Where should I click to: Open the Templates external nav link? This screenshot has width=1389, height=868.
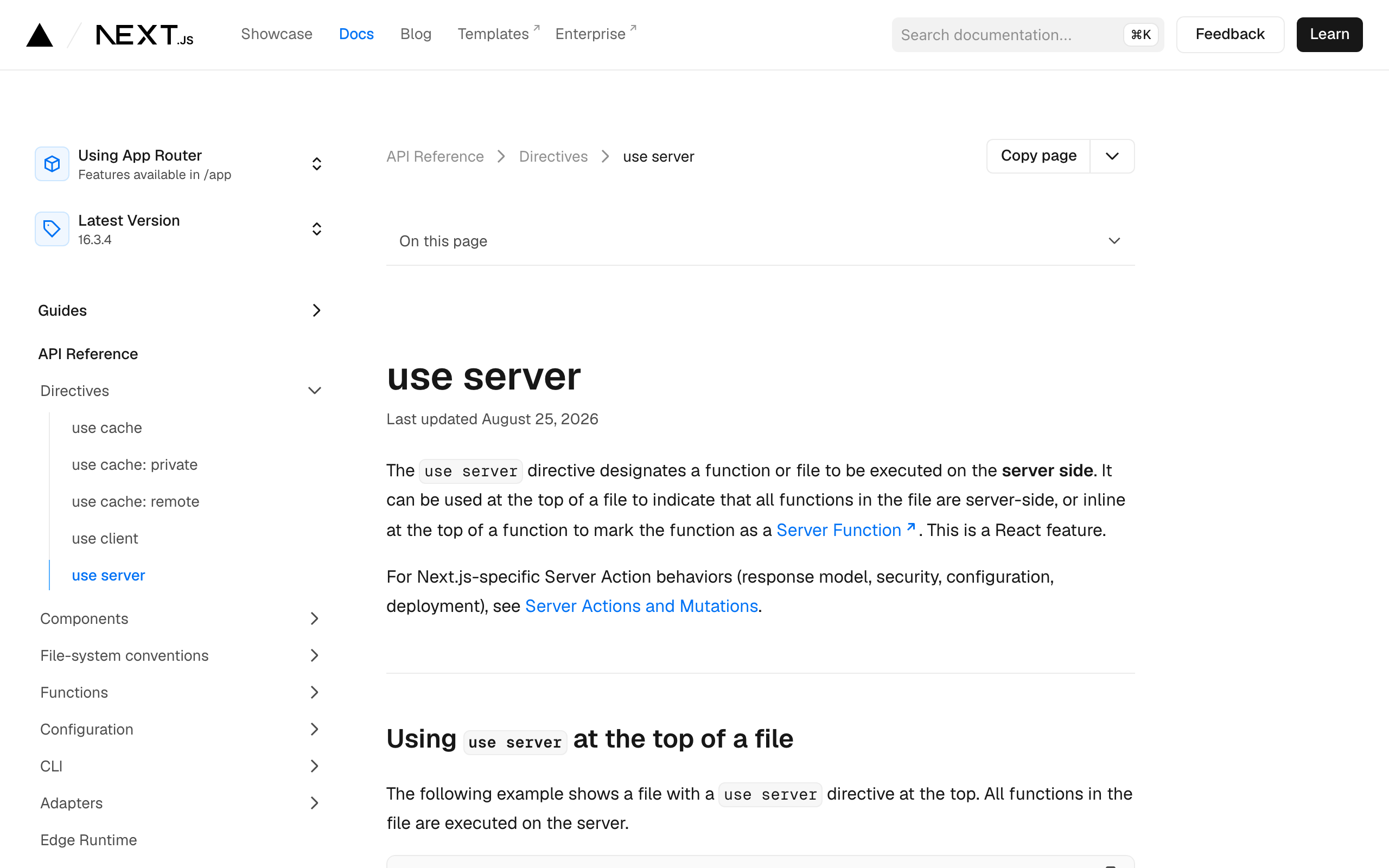click(x=498, y=34)
